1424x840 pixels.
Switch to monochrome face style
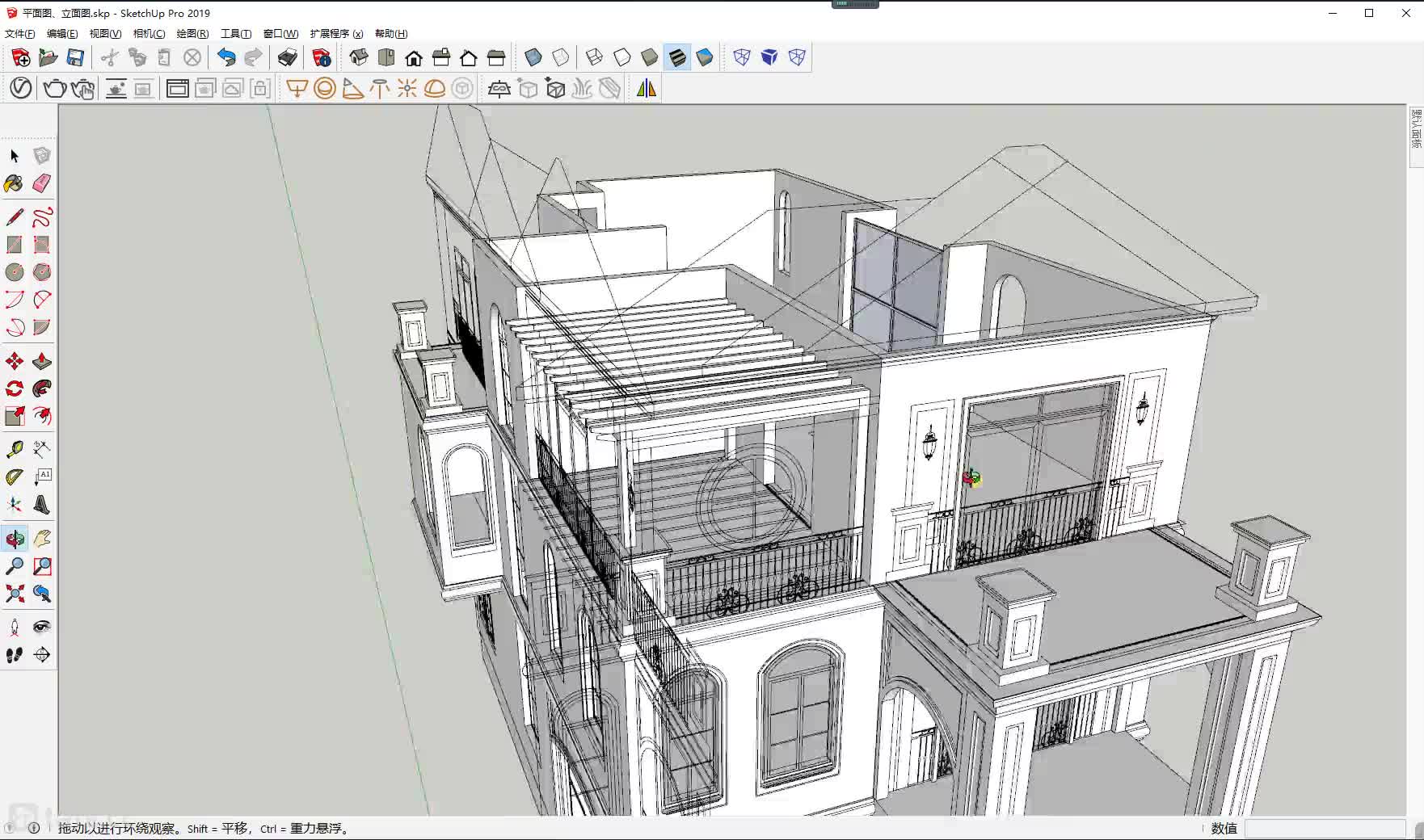click(705, 57)
